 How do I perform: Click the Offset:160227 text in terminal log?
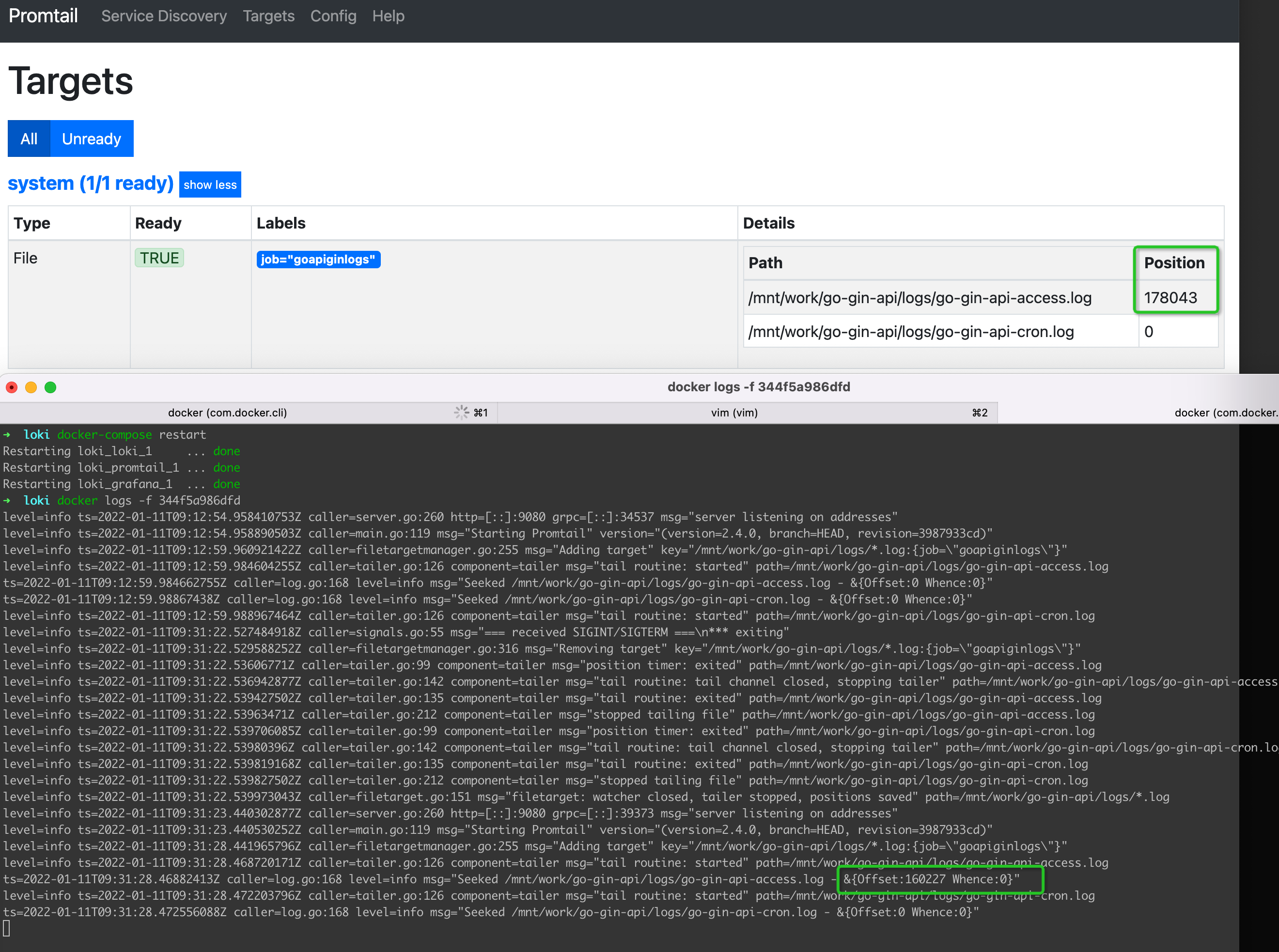pos(901,879)
